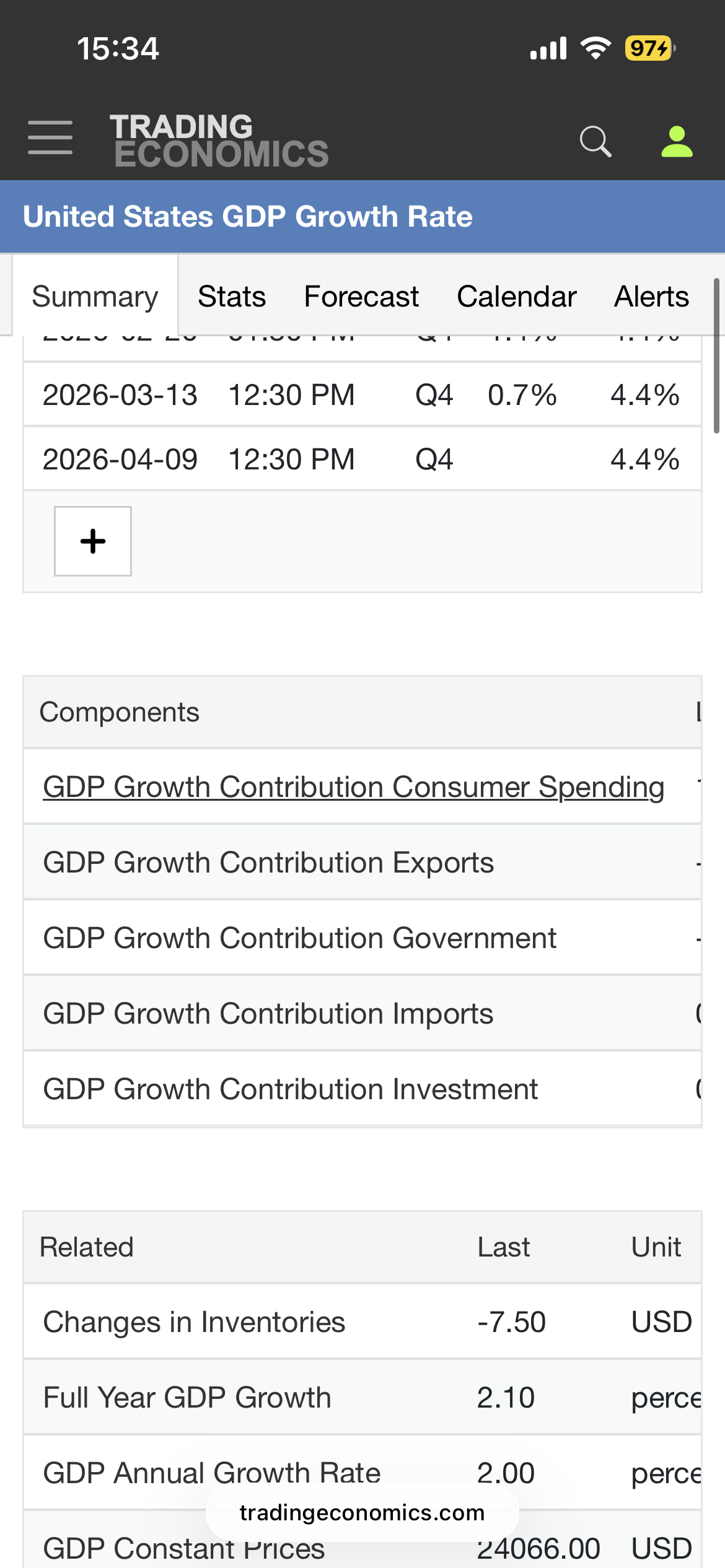Switch to the Stats tab
Image resolution: width=725 pixels, height=1568 pixels.
click(x=232, y=297)
